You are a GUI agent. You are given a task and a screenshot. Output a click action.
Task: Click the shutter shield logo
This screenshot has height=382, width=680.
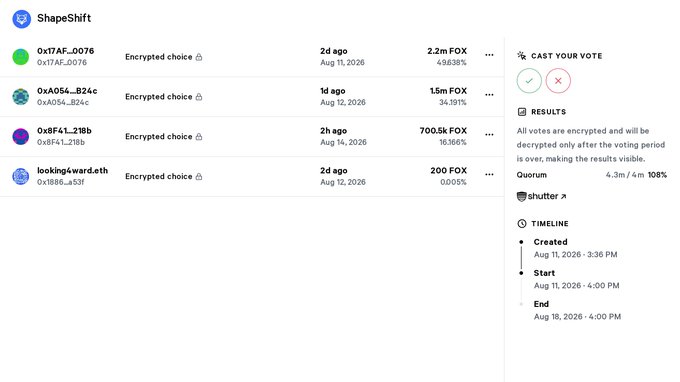521,196
